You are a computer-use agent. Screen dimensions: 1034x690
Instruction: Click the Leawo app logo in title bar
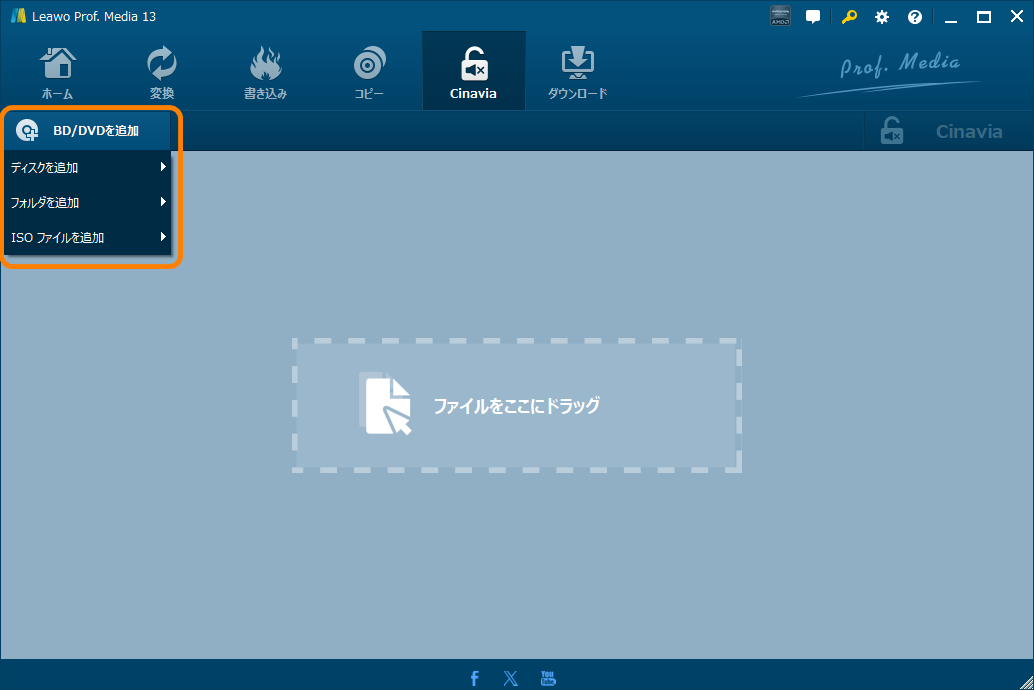[x=18, y=16]
